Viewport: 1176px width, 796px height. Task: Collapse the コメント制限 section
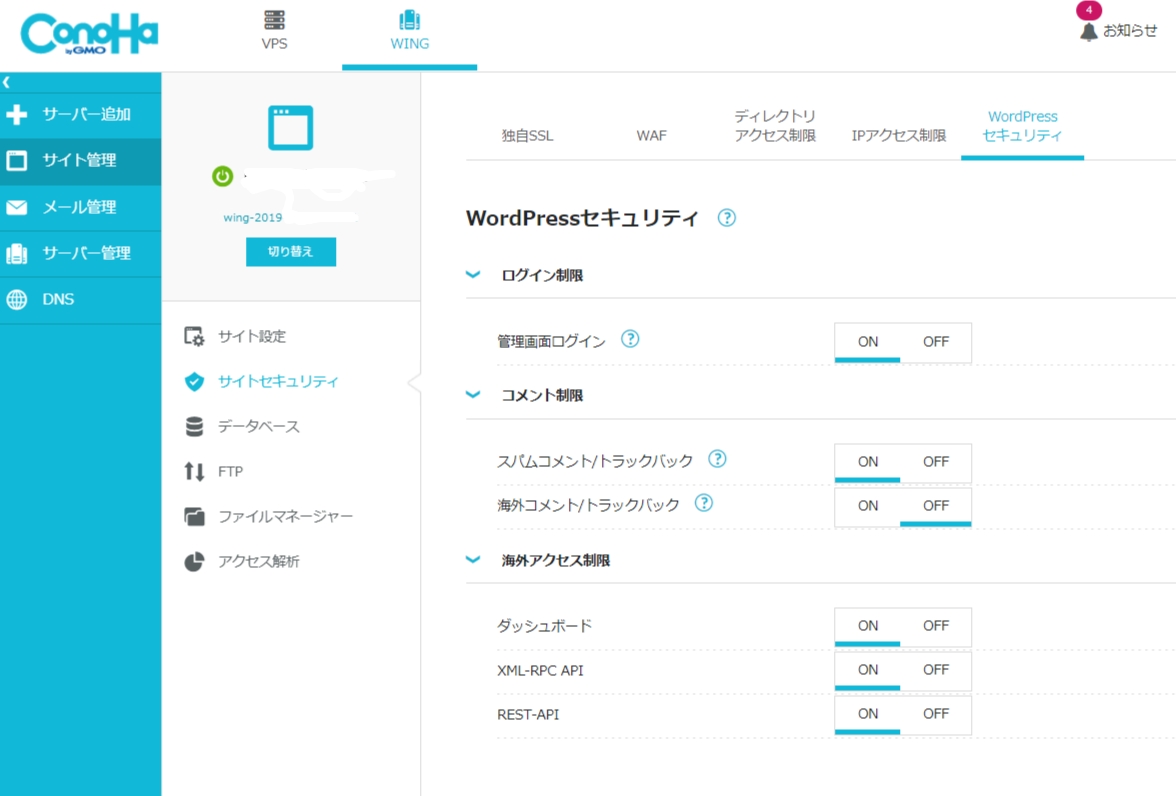(x=473, y=395)
